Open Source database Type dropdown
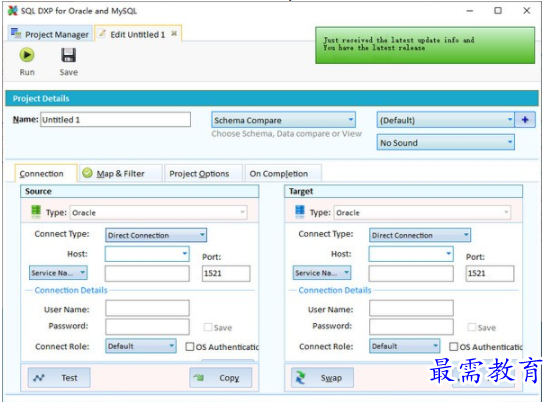 [x=158, y=213]
